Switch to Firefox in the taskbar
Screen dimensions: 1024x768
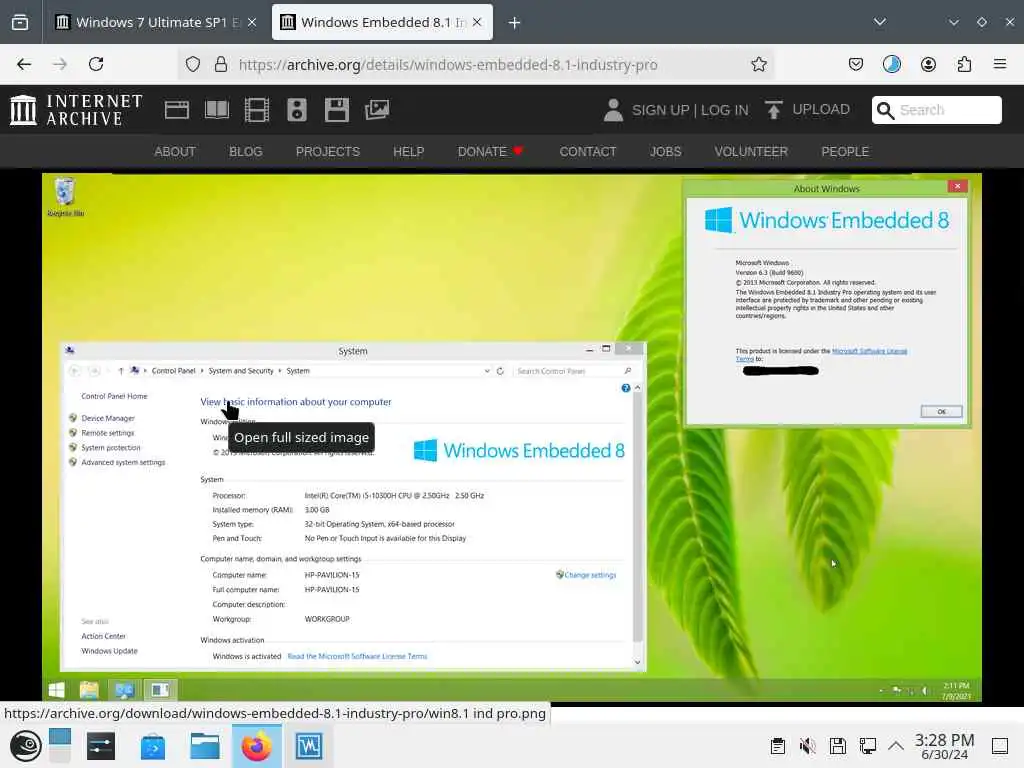[257, 746]
